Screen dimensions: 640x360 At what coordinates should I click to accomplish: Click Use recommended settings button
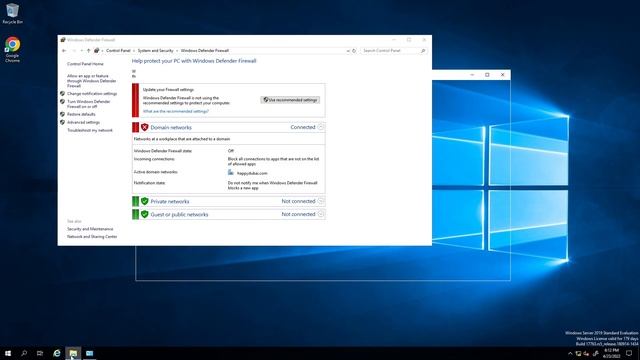(290, 100)
